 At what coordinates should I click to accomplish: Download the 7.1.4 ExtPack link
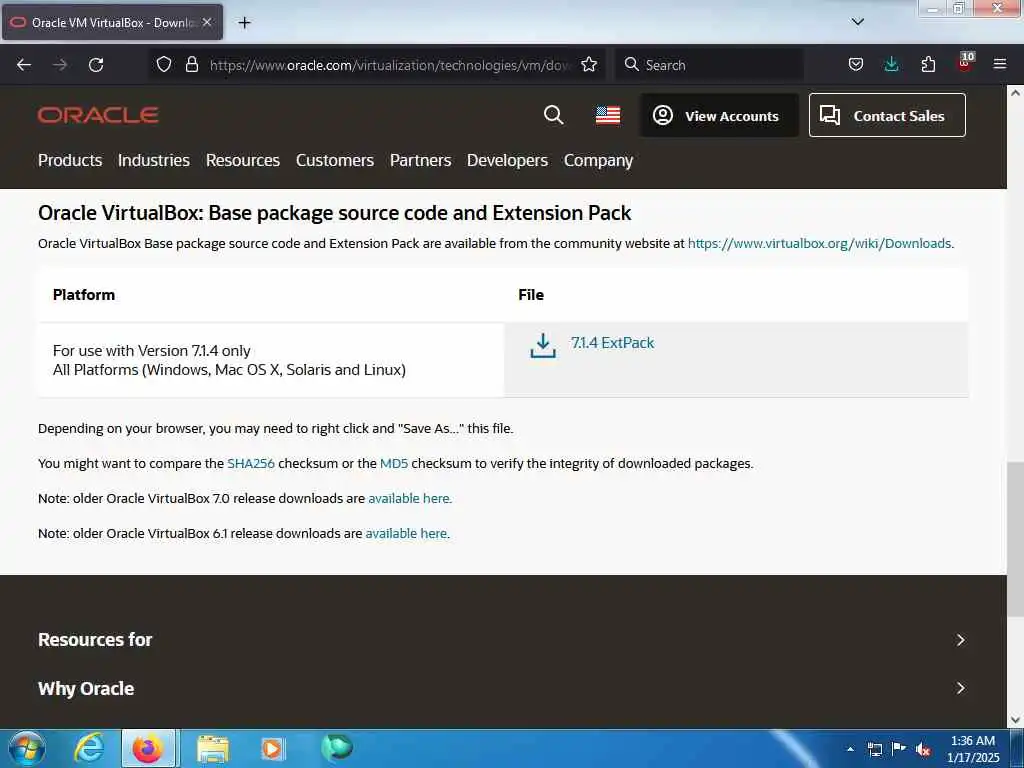(x=612, y=343)
